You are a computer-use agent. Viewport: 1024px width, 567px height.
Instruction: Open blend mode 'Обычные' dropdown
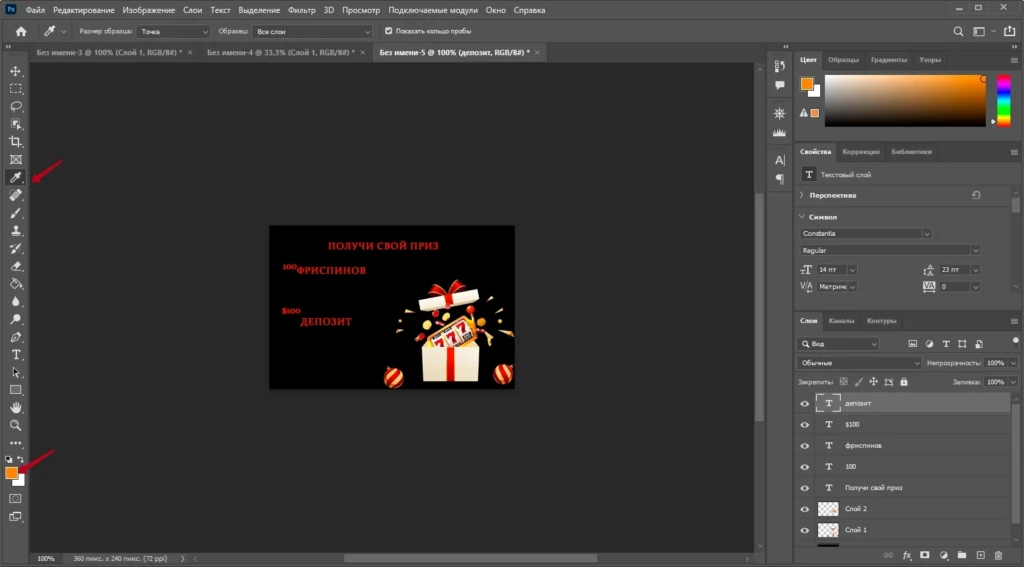[858, 363]
